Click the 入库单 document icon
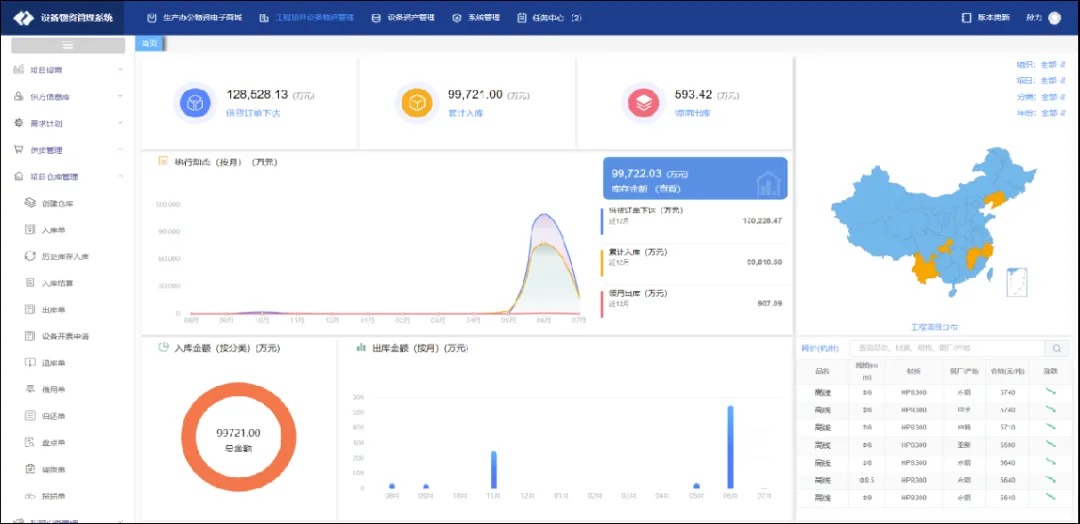Viewport: 1080px width, 524px height. click(30, 229)
